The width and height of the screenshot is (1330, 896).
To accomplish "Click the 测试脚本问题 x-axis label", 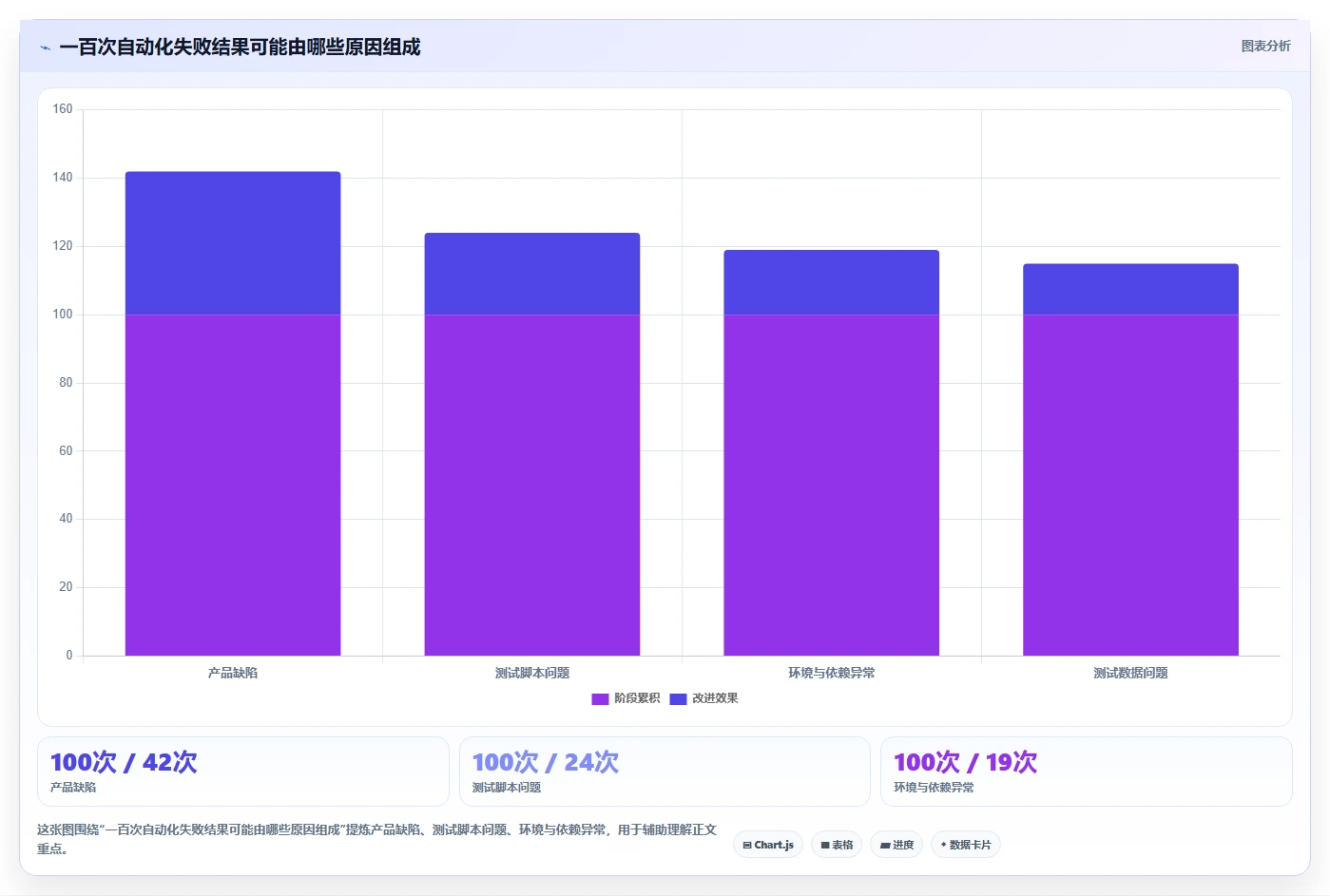I will coord(532,673).
